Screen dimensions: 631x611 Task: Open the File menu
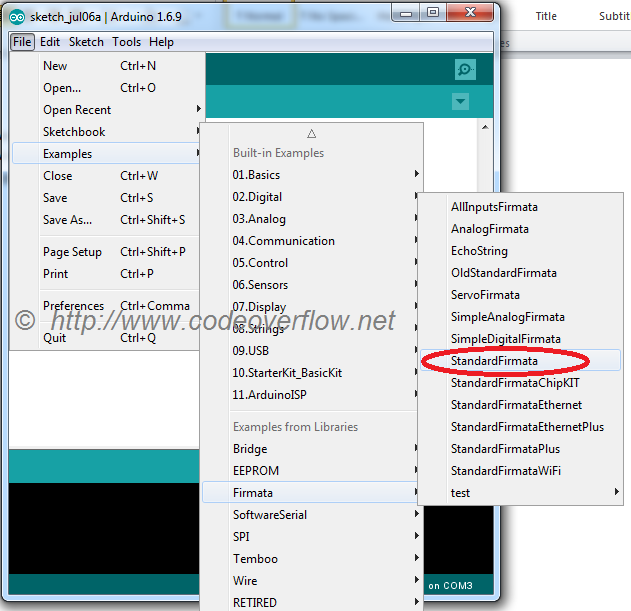(x=22, y=42)
